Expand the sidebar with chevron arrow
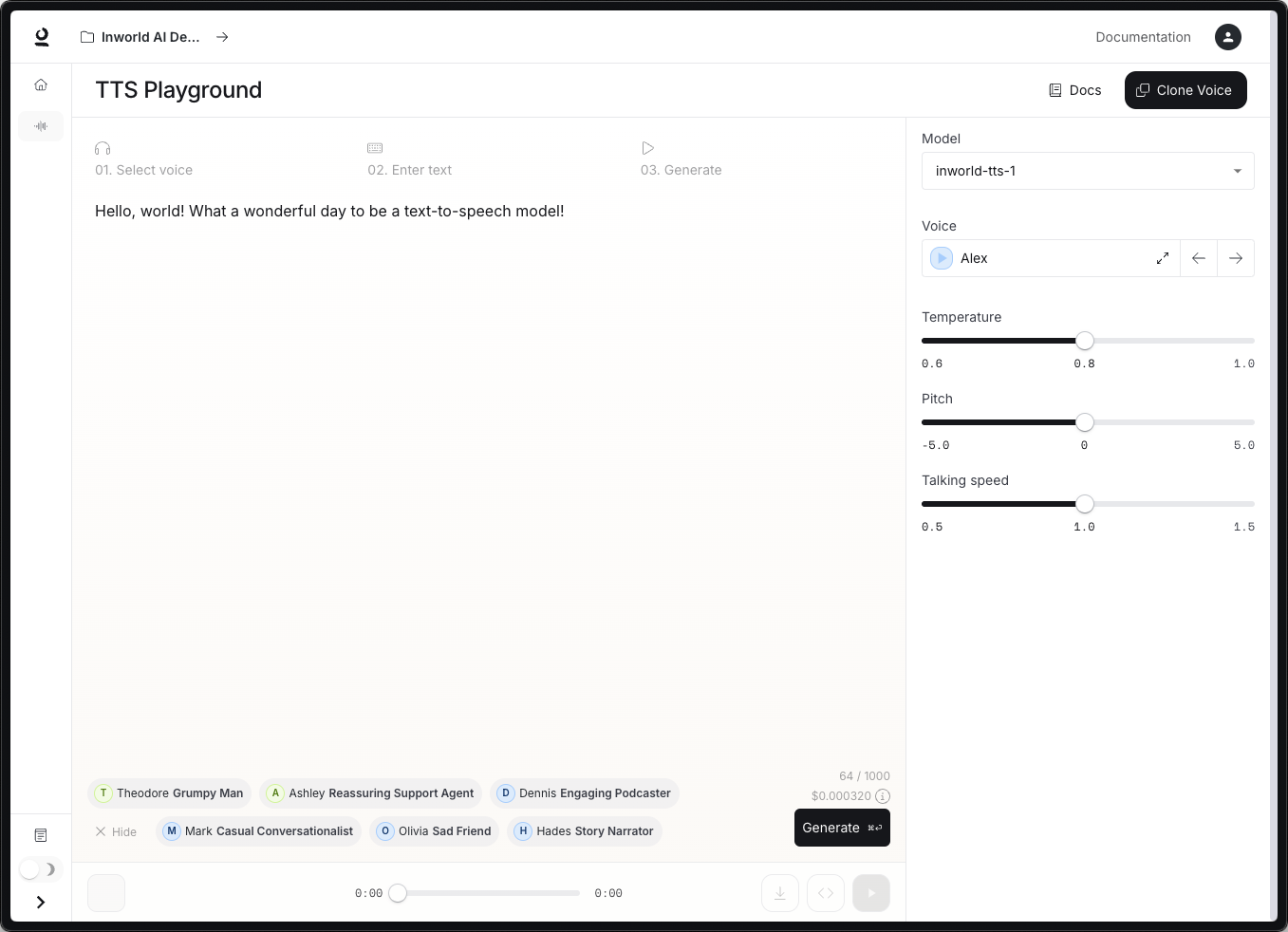1288x932 pixels. coord(41,903)
